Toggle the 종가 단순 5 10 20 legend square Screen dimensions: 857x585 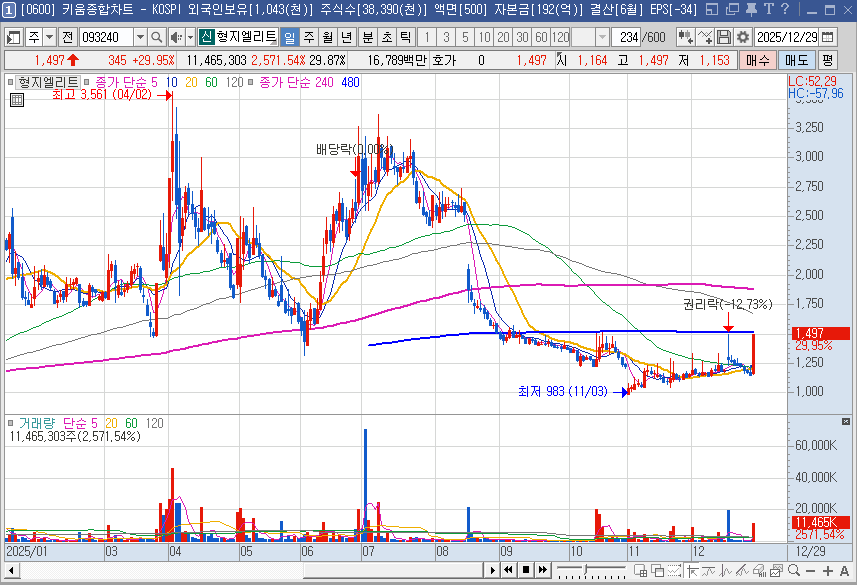[87, 83]
